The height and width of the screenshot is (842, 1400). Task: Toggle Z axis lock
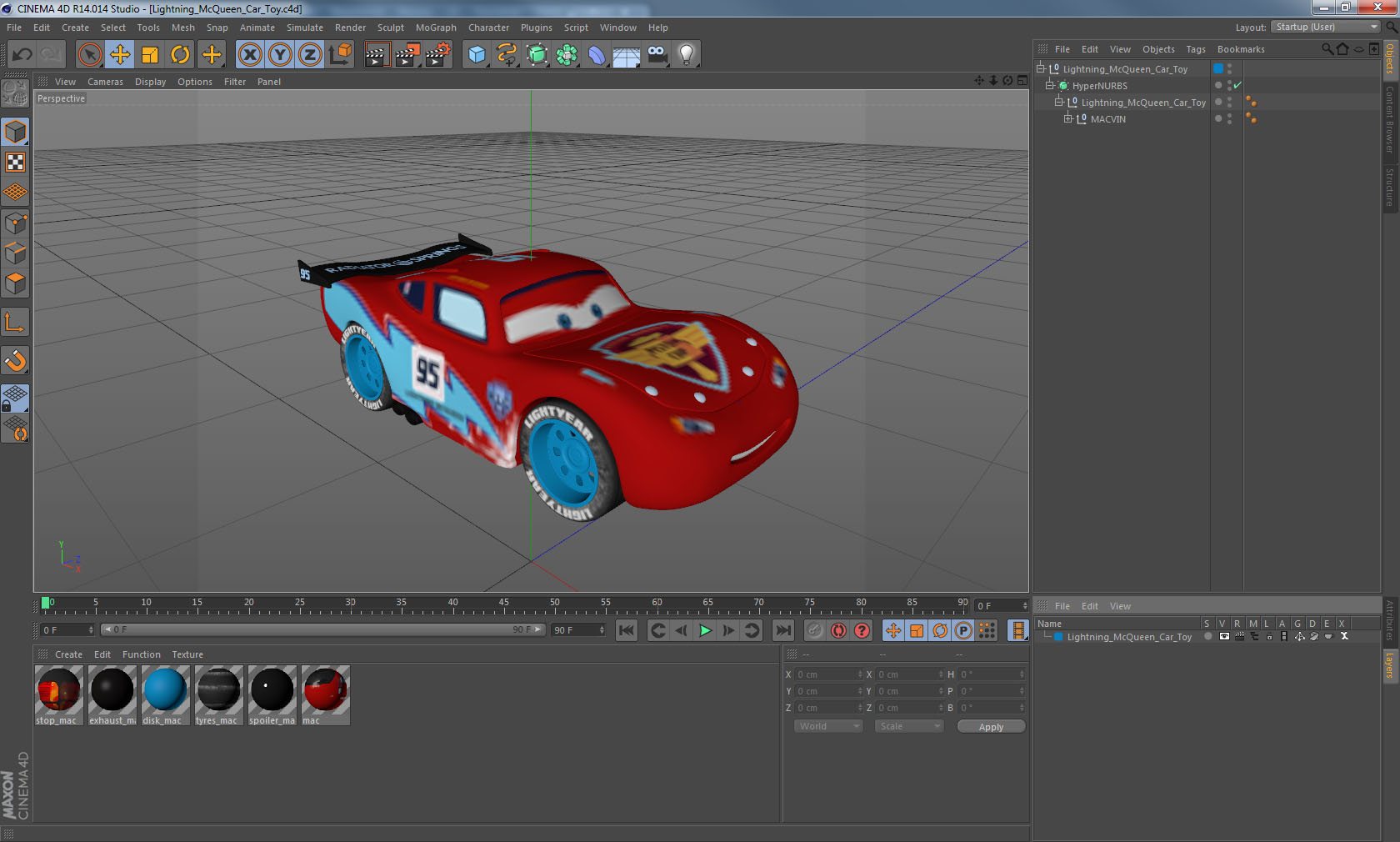[x=310, y=55]
